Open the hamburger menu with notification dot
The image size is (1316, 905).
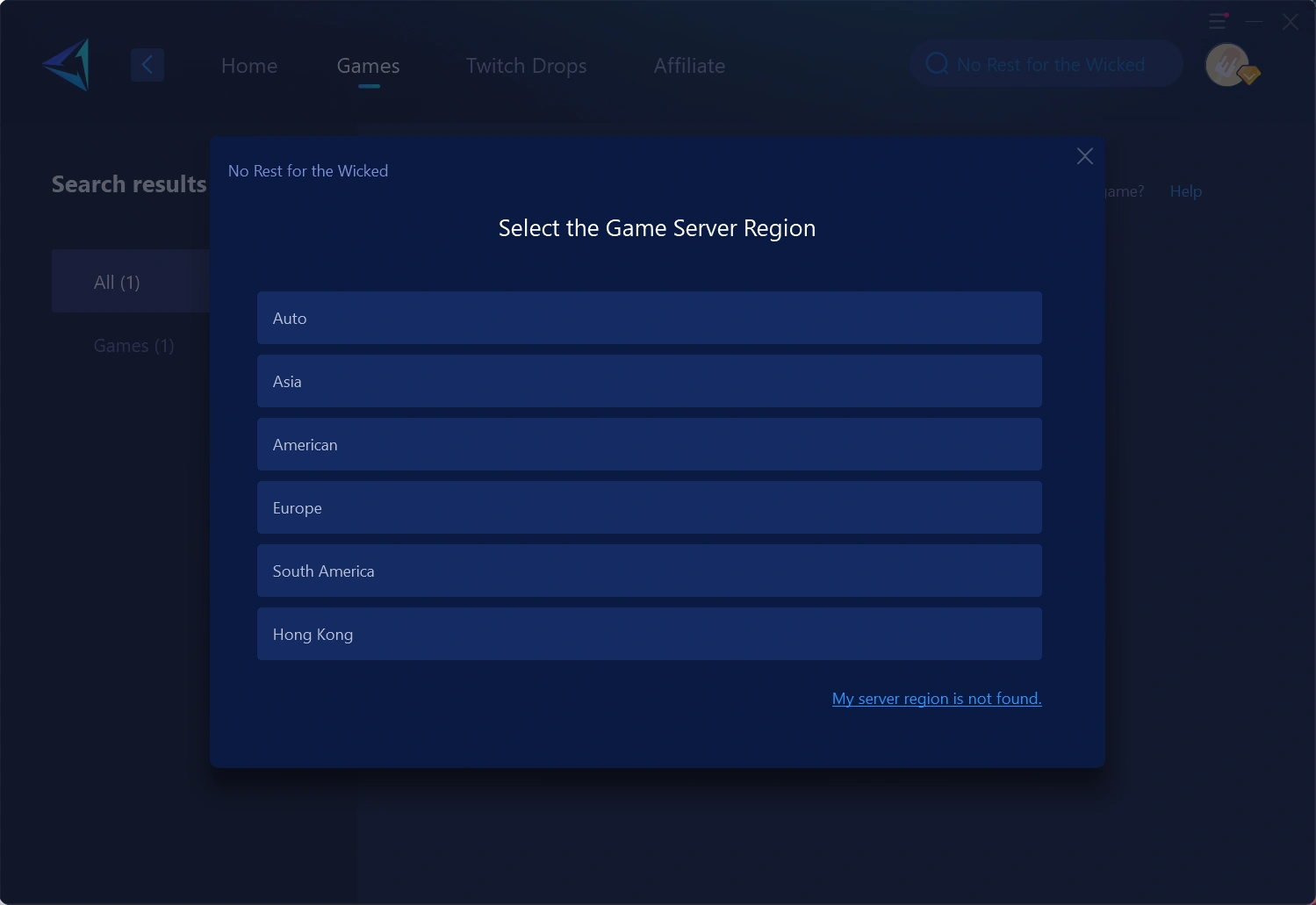pyautogui.click(x=1218, y=20)
